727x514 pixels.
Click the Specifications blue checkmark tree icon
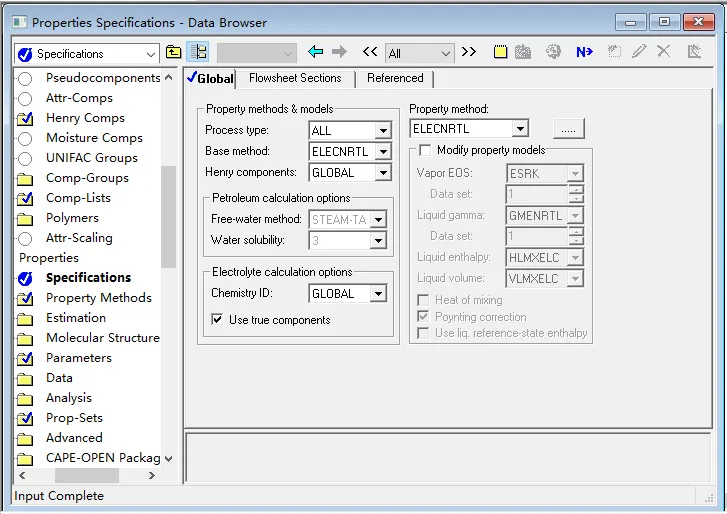point(25,279)
